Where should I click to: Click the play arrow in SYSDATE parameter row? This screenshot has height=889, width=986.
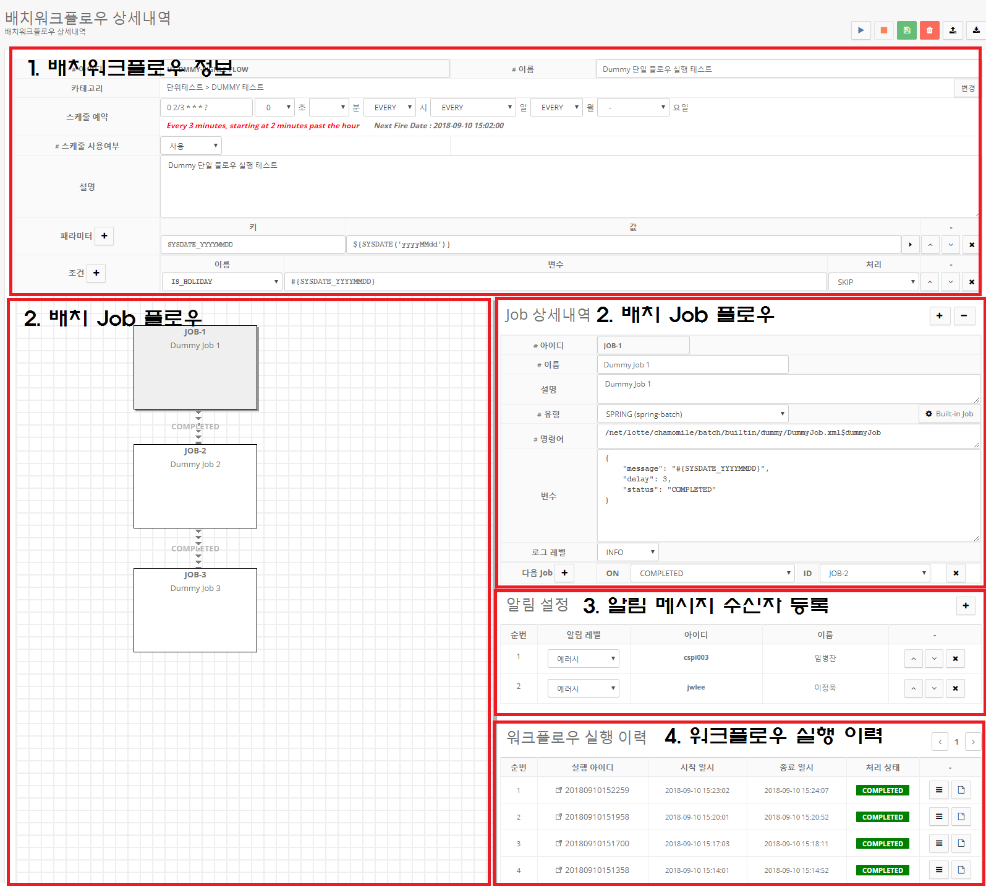tap(910, 245)
